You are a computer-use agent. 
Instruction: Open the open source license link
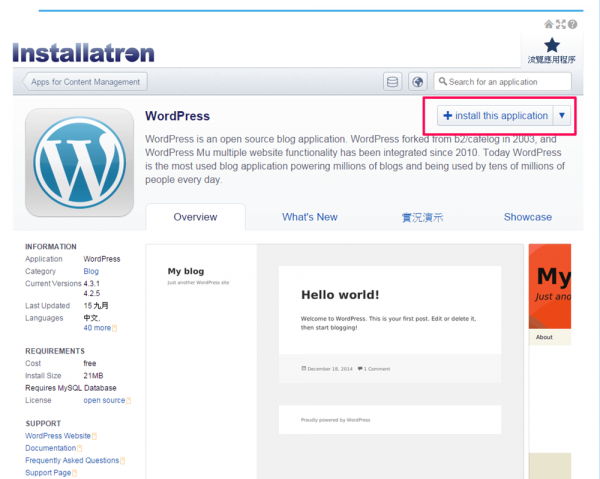point(104,400)
